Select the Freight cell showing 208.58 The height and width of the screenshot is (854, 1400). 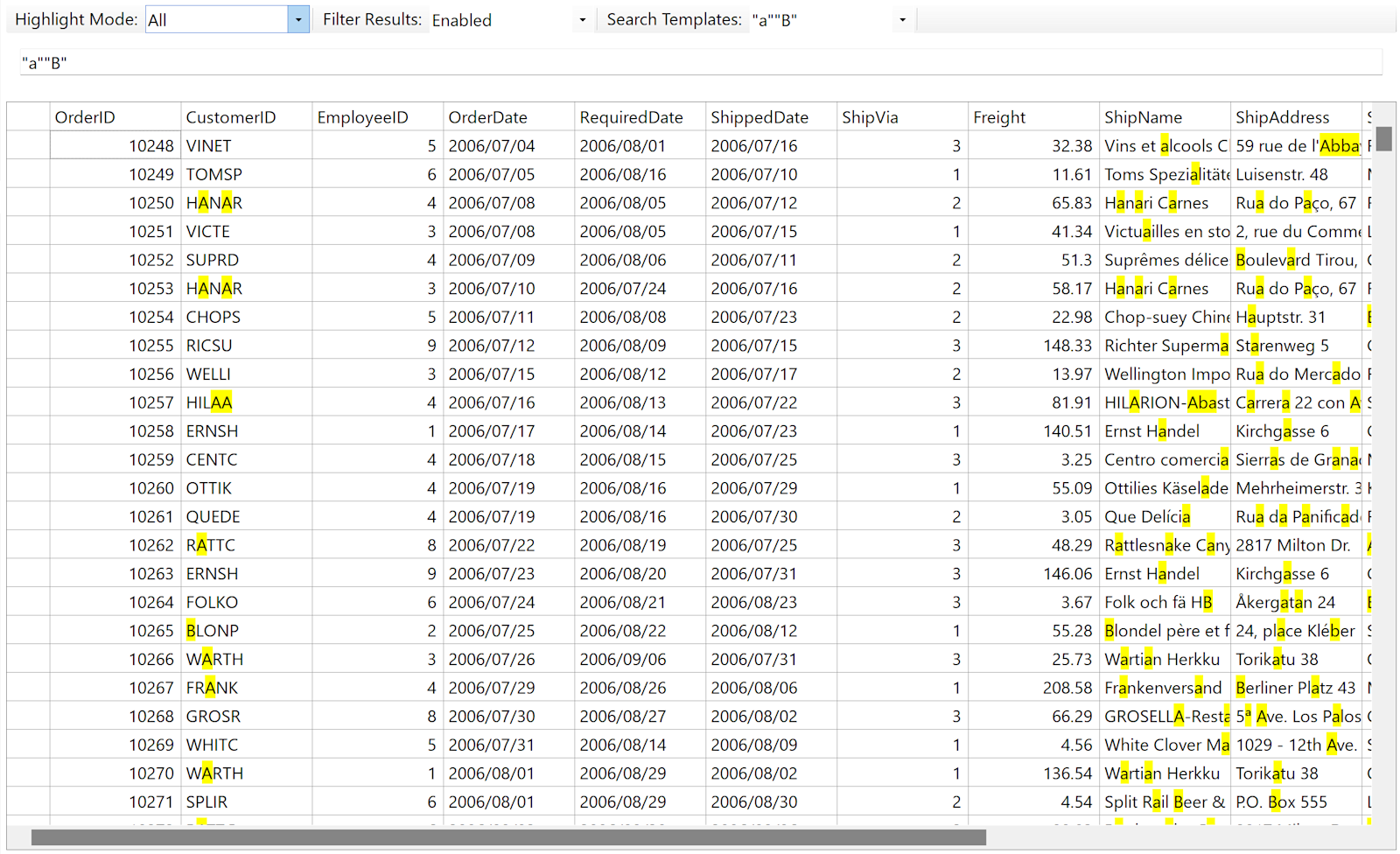tap(1034, 688)
